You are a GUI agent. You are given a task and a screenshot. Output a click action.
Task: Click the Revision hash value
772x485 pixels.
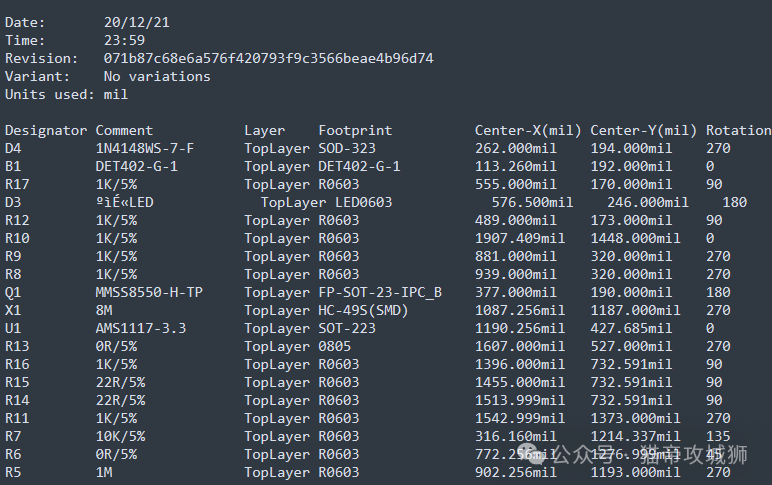(268, 59)
